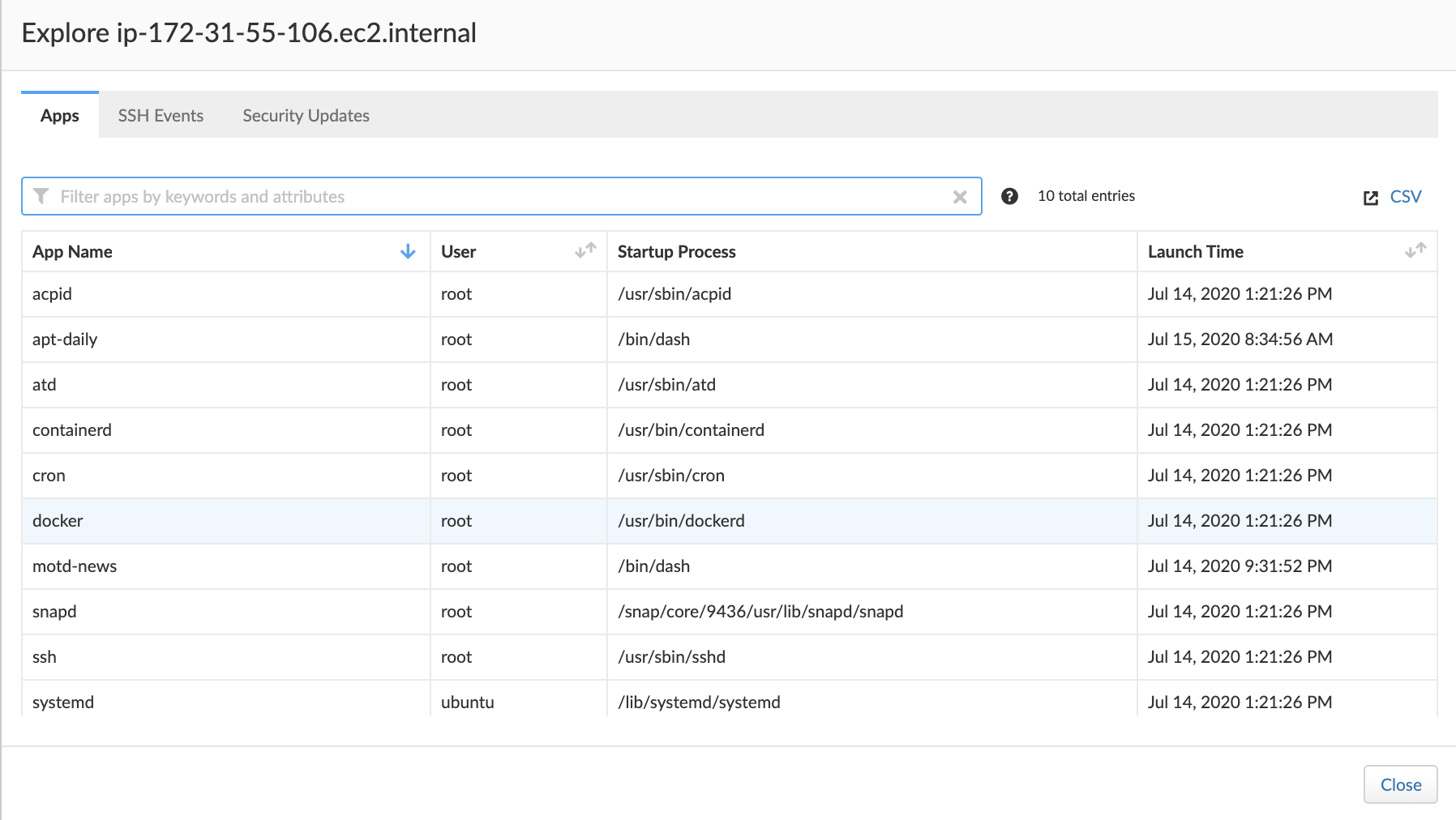Click /usr/sbin/atd startup process

coord(666,385)
